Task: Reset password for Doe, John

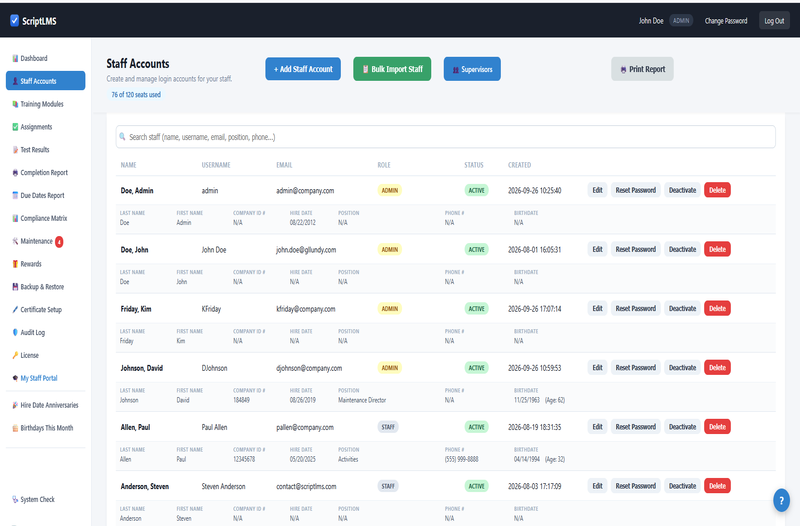Action: point(636,249)
